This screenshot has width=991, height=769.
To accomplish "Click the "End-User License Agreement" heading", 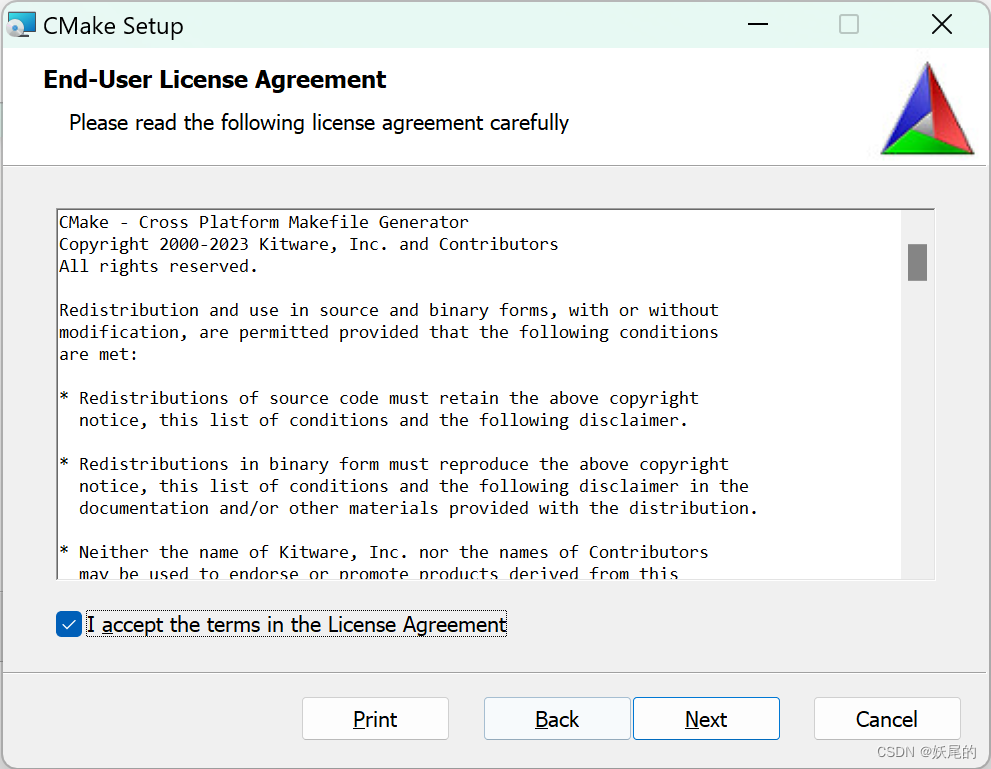I will [214, 80].
